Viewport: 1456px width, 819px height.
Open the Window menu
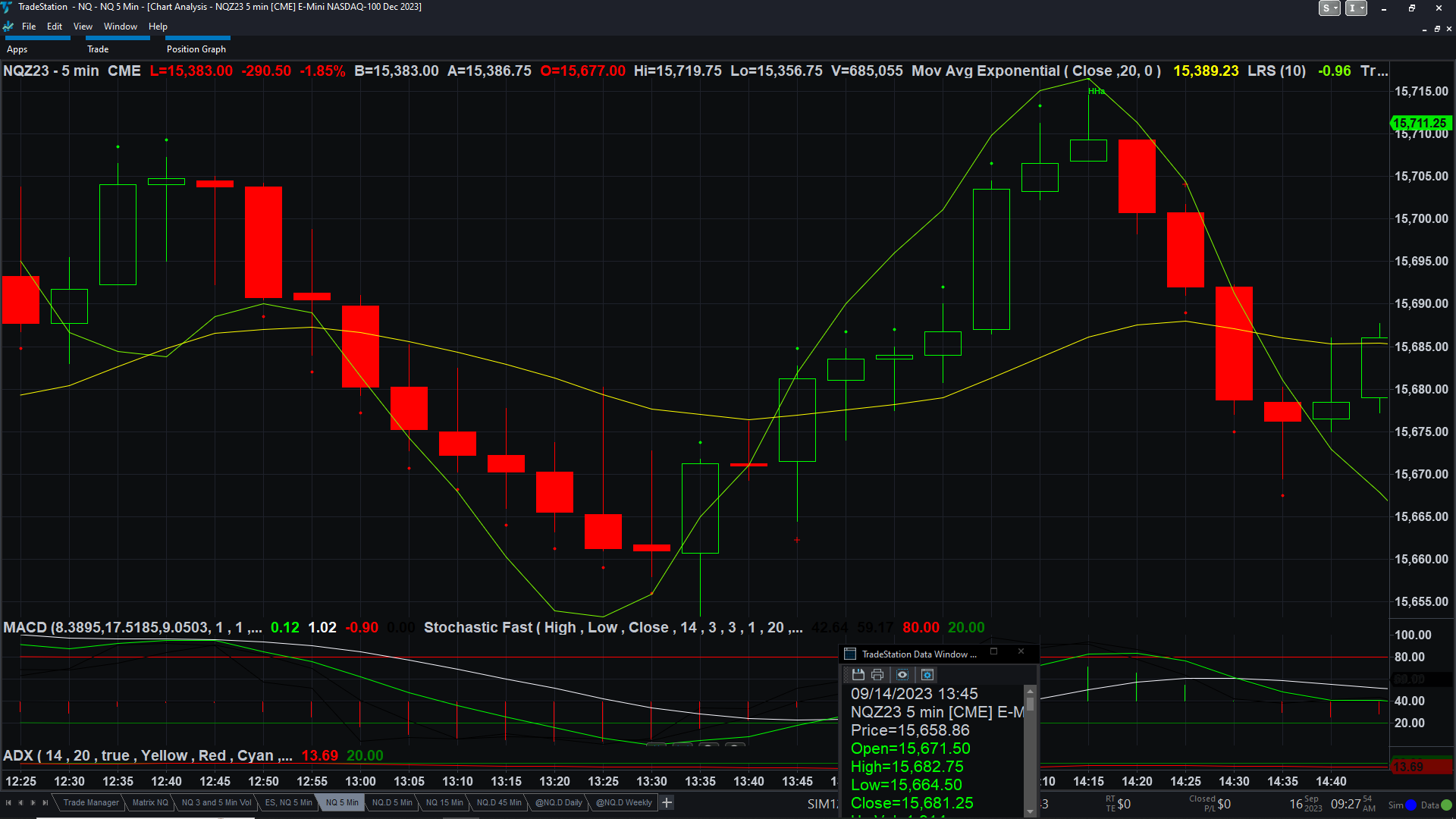121,27
